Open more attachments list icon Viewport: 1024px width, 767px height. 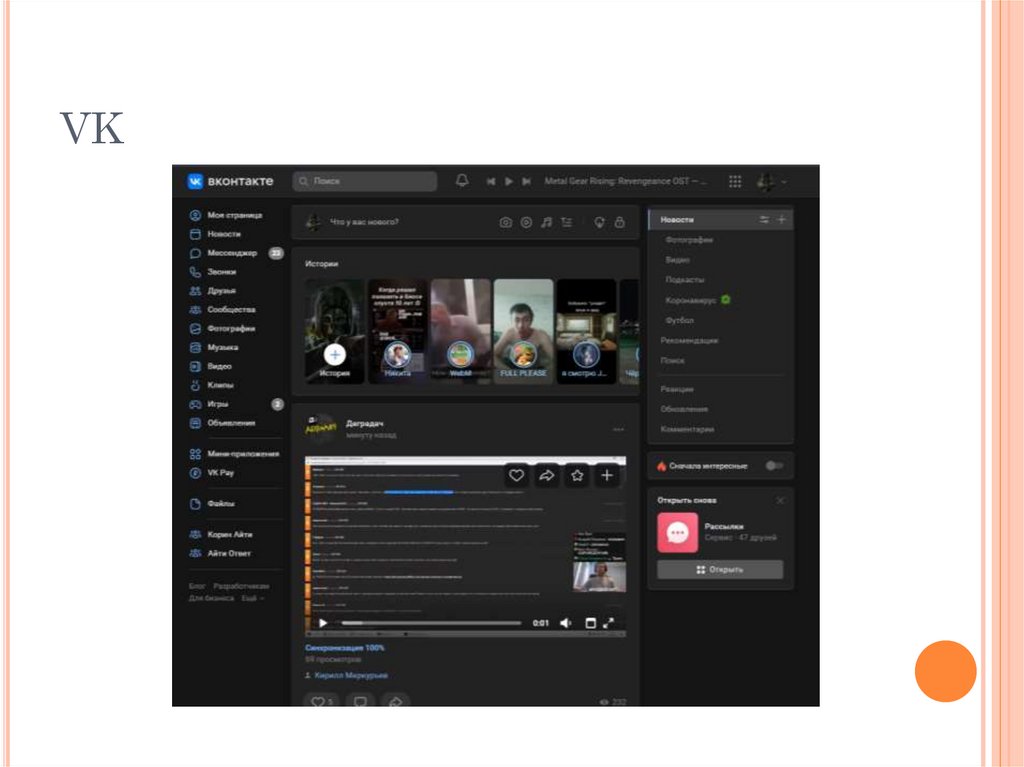pos(566,222)
